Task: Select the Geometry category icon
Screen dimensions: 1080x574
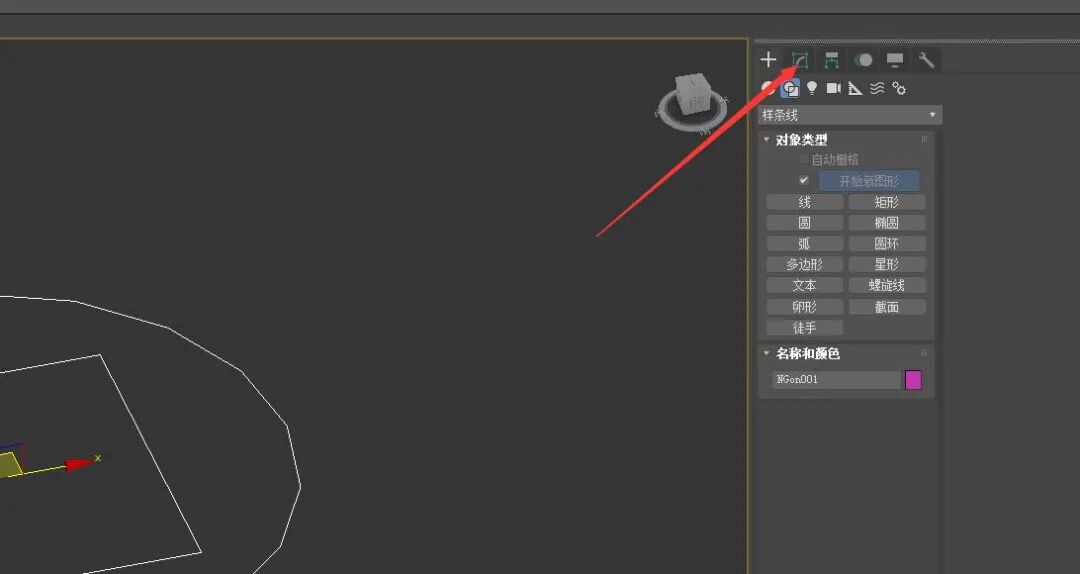Action: click(767, 88)
